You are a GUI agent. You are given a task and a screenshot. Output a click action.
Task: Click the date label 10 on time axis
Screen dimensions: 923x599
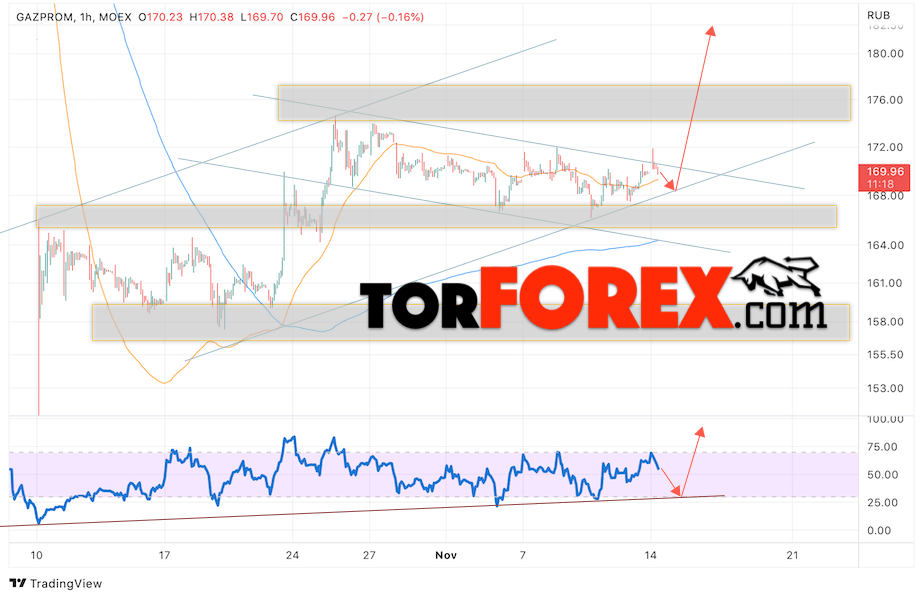tap(36, 555)
